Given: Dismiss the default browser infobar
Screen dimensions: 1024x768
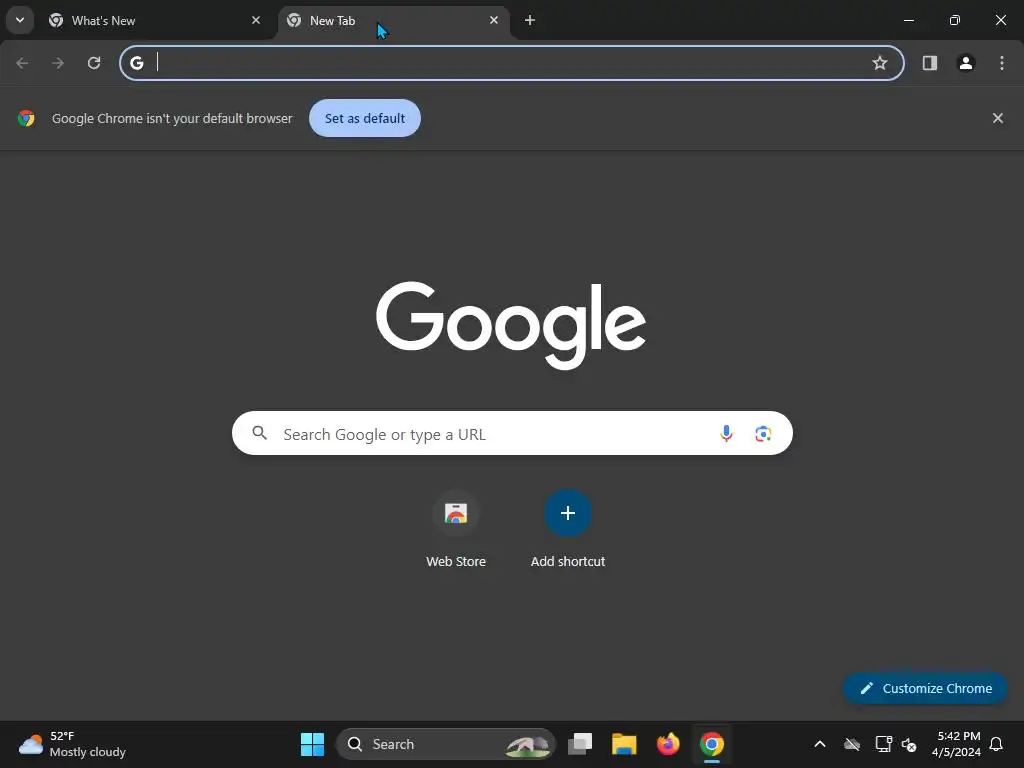Looking at the screenshot, I should 997,118.
